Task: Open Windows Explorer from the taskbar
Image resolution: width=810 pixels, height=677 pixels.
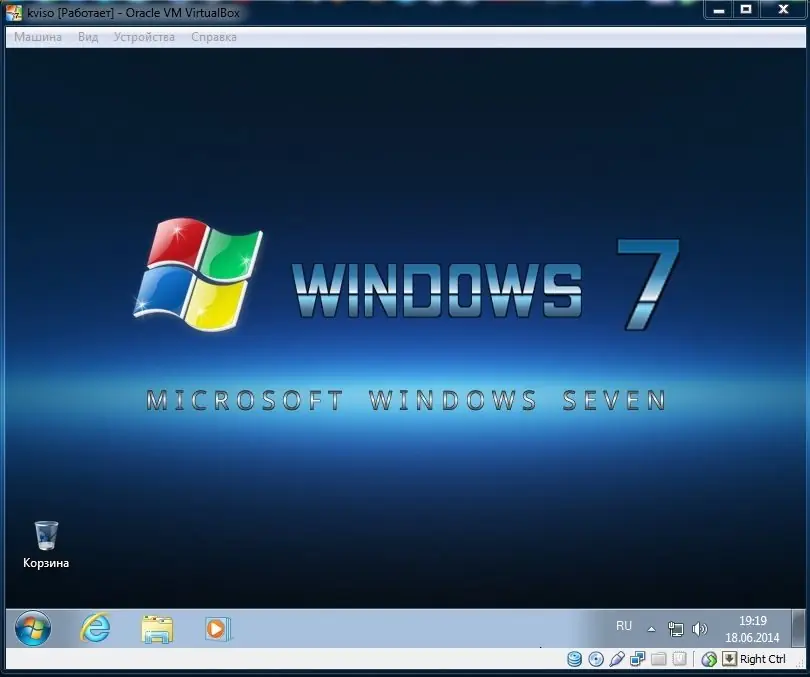Action: tap(157, 629)
